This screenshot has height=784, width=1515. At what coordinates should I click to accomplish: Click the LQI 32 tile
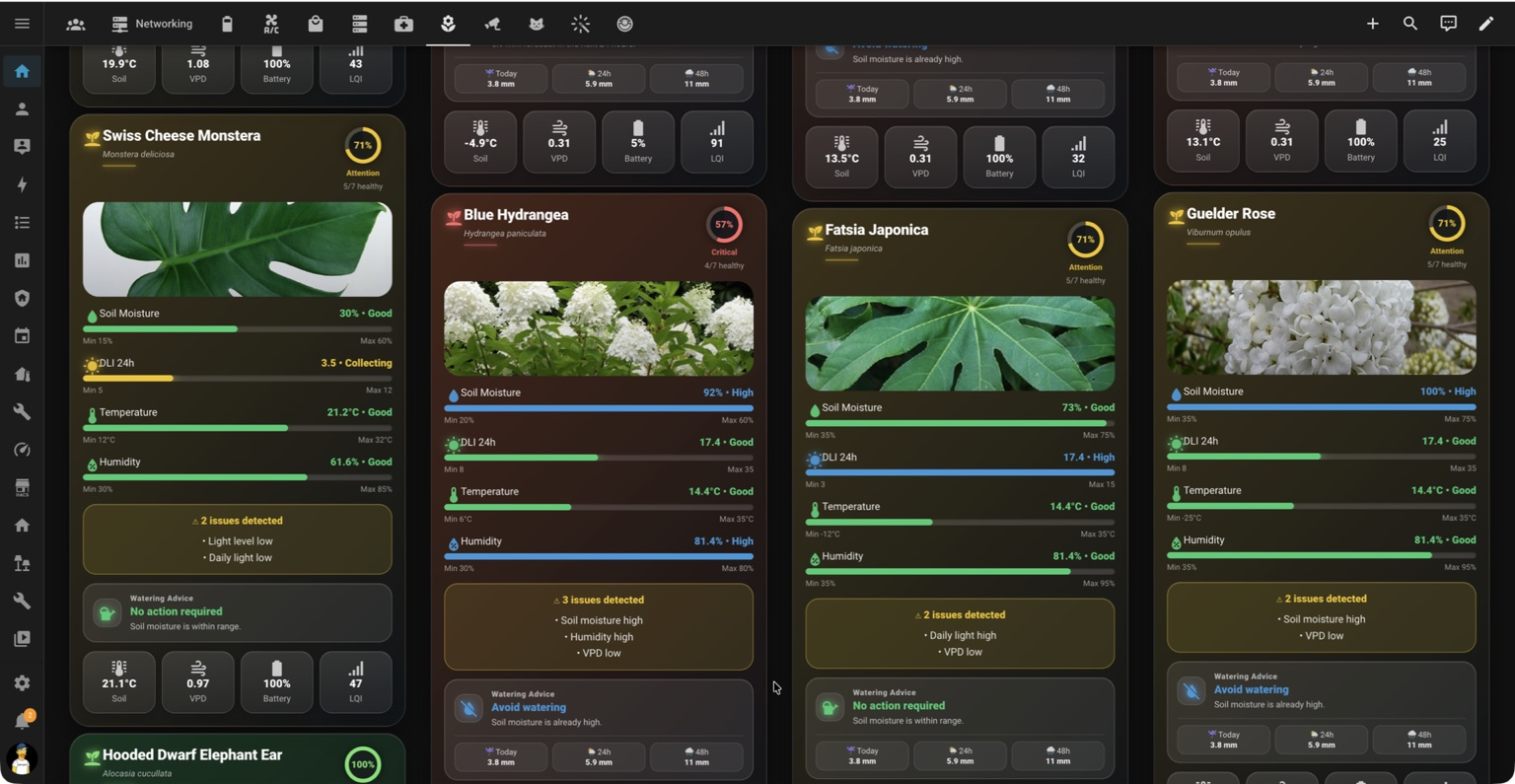1078,157
